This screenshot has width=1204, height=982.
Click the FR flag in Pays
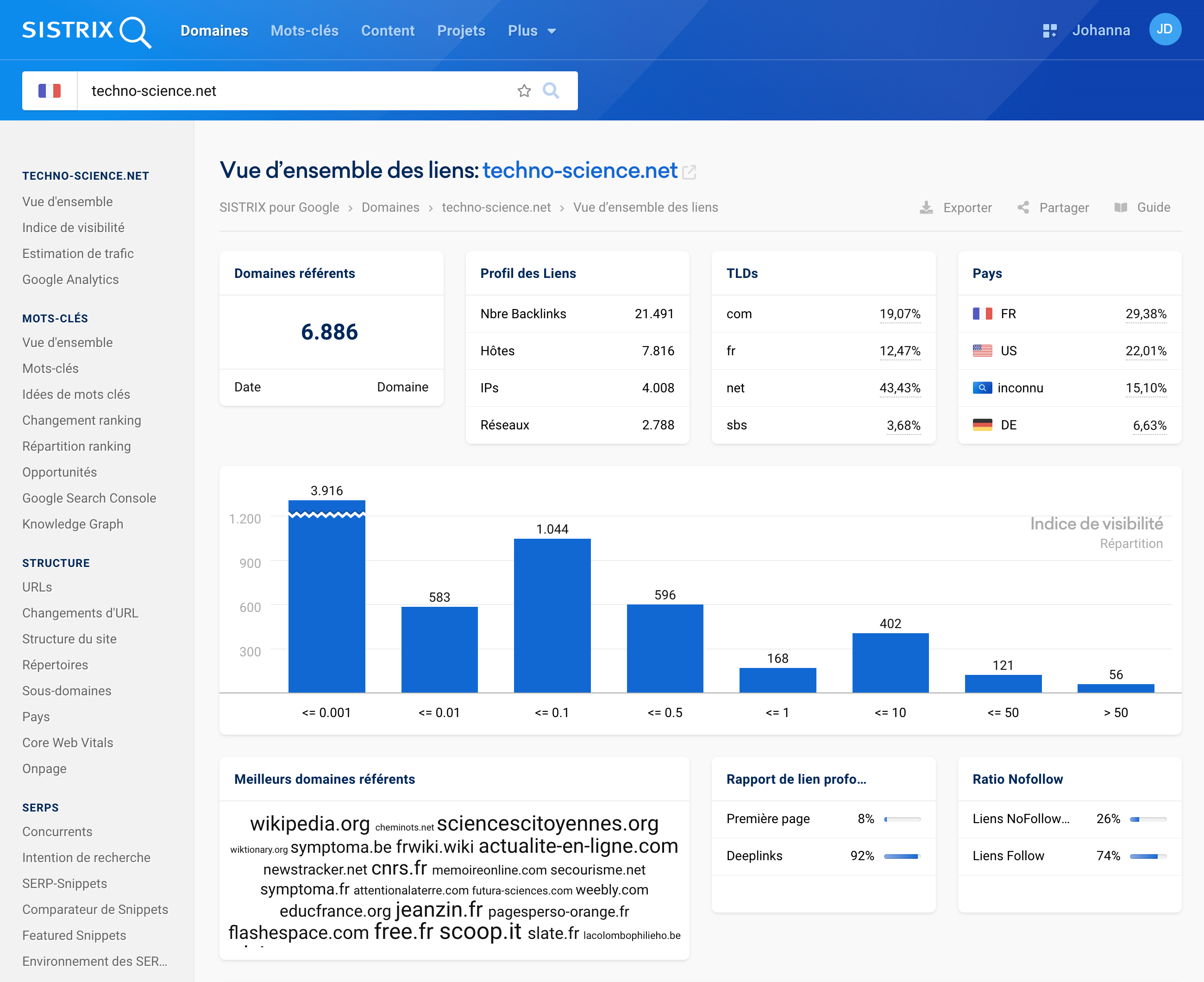(982, 314)
